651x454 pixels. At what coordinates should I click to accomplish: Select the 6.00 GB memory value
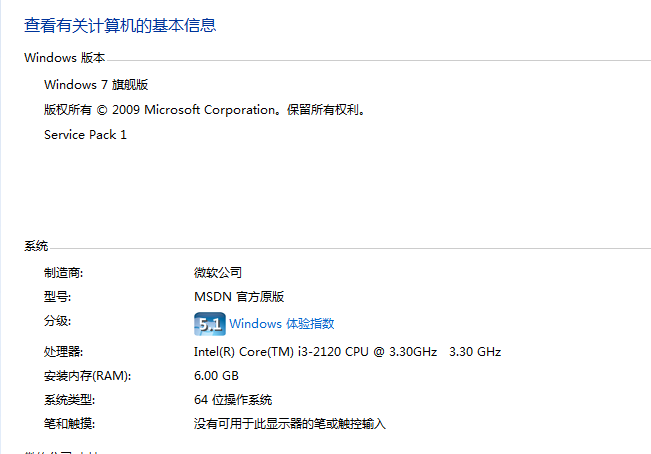tap(216, 376)
